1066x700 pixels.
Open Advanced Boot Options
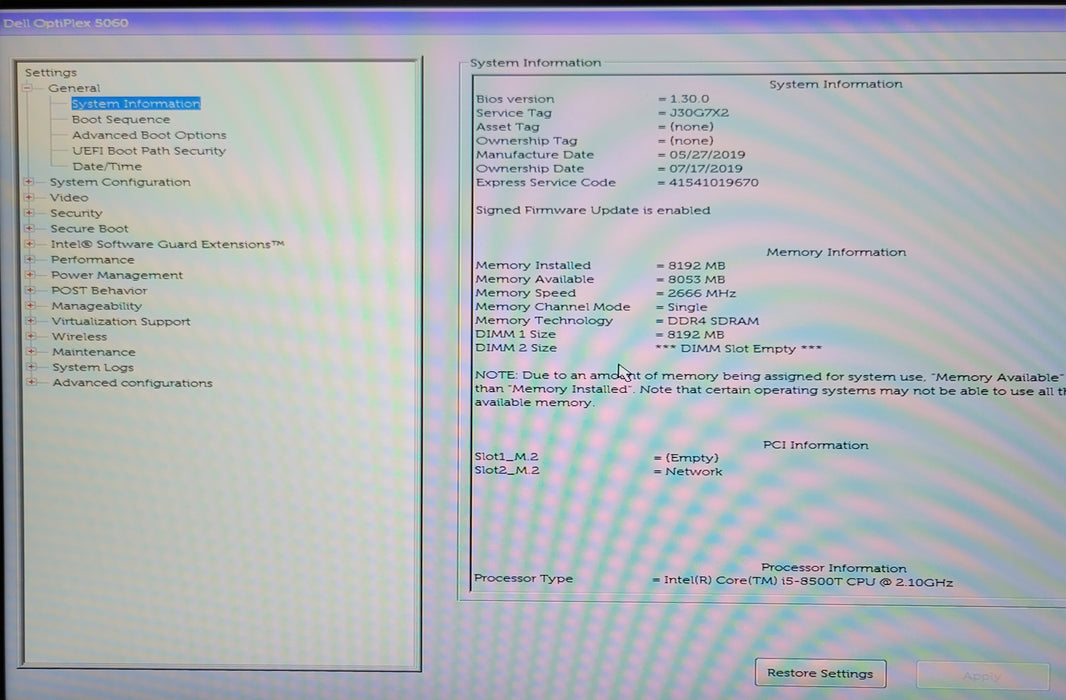tap(149, 135)
